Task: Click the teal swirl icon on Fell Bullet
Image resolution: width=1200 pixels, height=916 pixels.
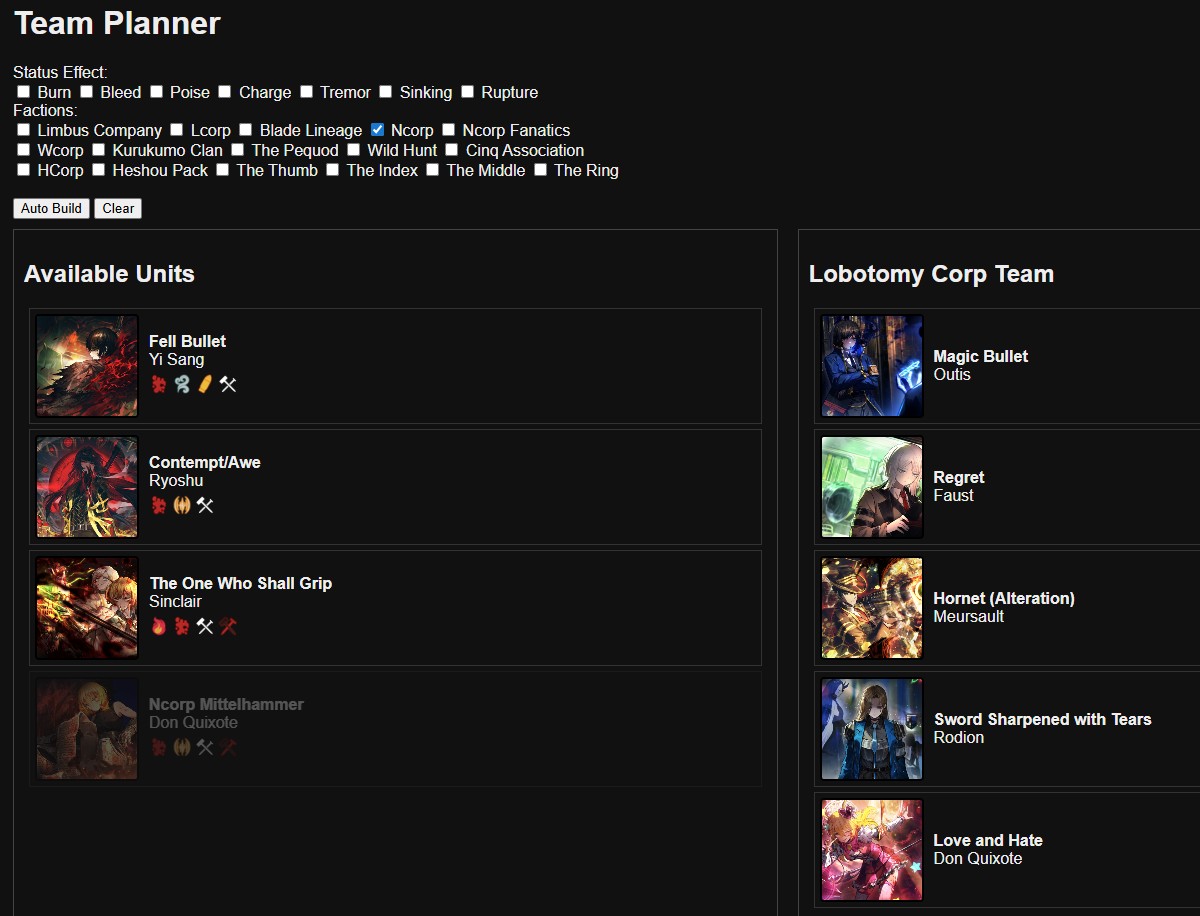Action: point(181,384)
